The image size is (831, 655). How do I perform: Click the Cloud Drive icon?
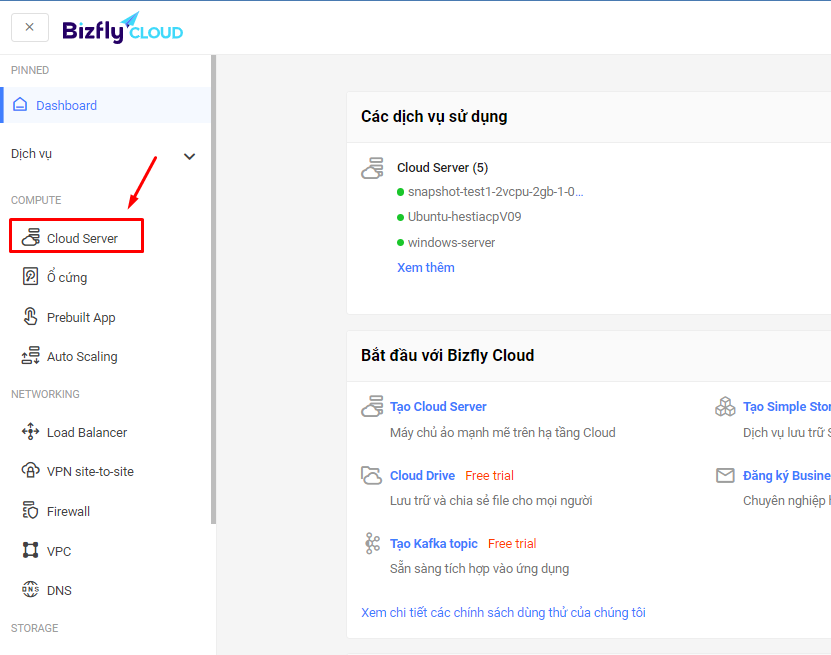coord(372,475)
